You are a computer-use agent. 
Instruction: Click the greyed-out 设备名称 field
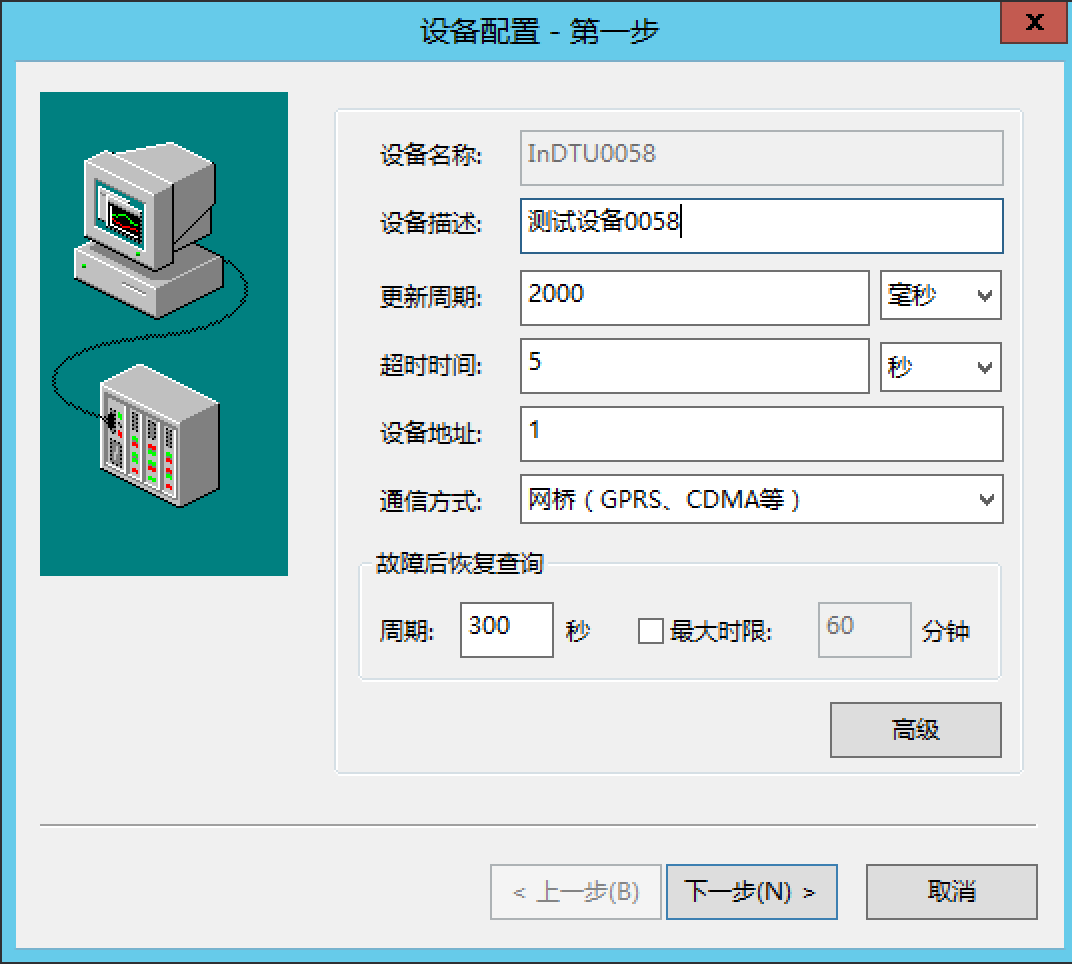(x=761, y=157)
